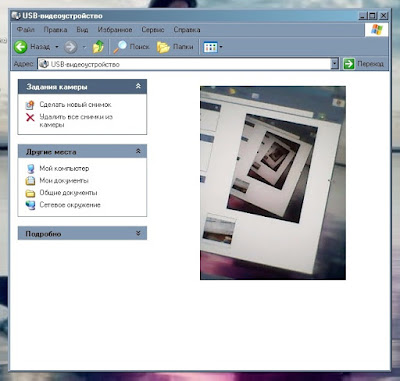Click the Views icon in toolbar

pyautogui.click(x=210, y=47)
